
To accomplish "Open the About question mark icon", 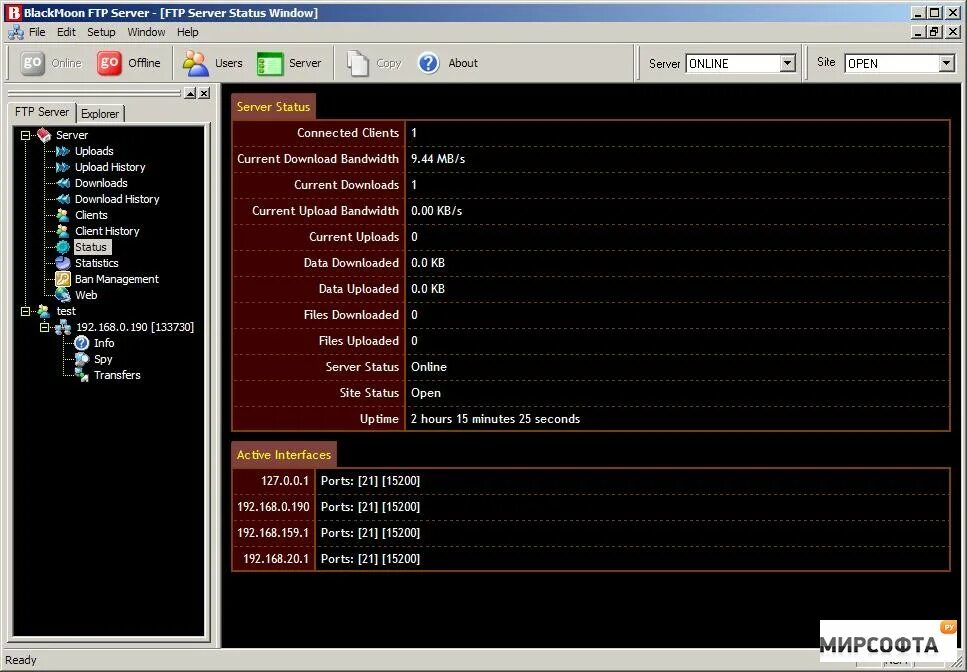I will pyautogui.click(x=429, y=63).
